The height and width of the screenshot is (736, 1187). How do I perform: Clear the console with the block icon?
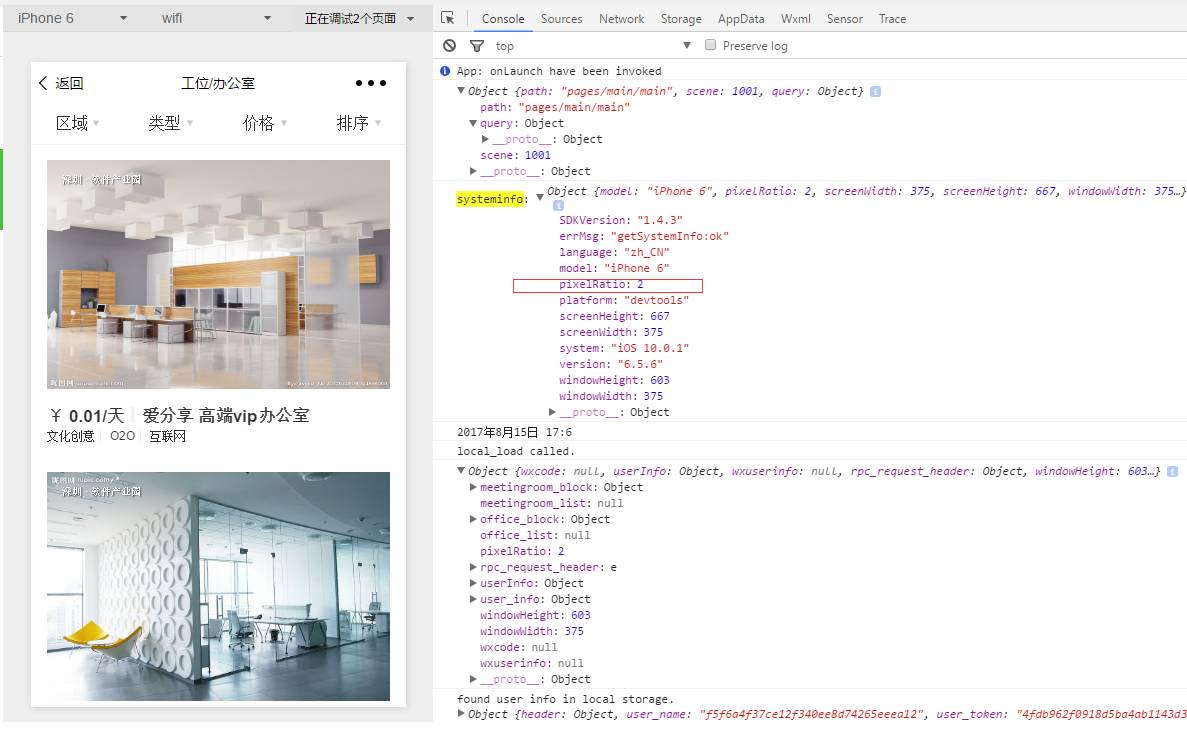click(x=450, y=45)
